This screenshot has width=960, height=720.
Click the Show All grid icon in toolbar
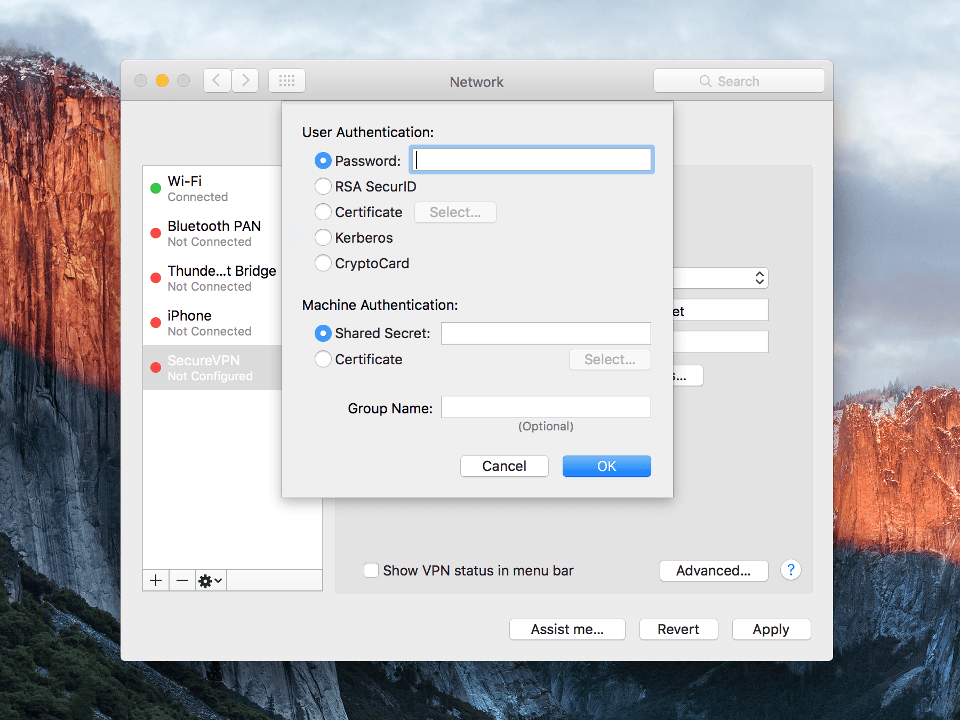pyautogui.click(x=287, y=80)
